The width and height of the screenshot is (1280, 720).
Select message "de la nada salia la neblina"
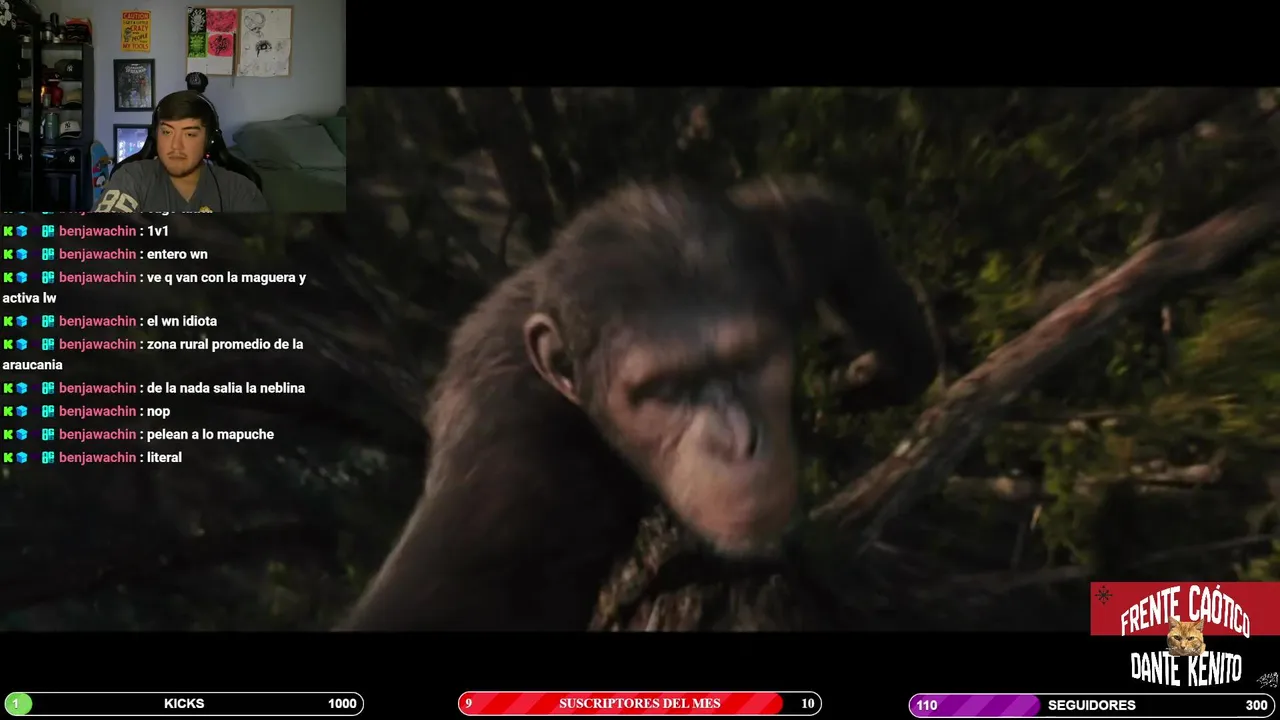pos(226,388)
